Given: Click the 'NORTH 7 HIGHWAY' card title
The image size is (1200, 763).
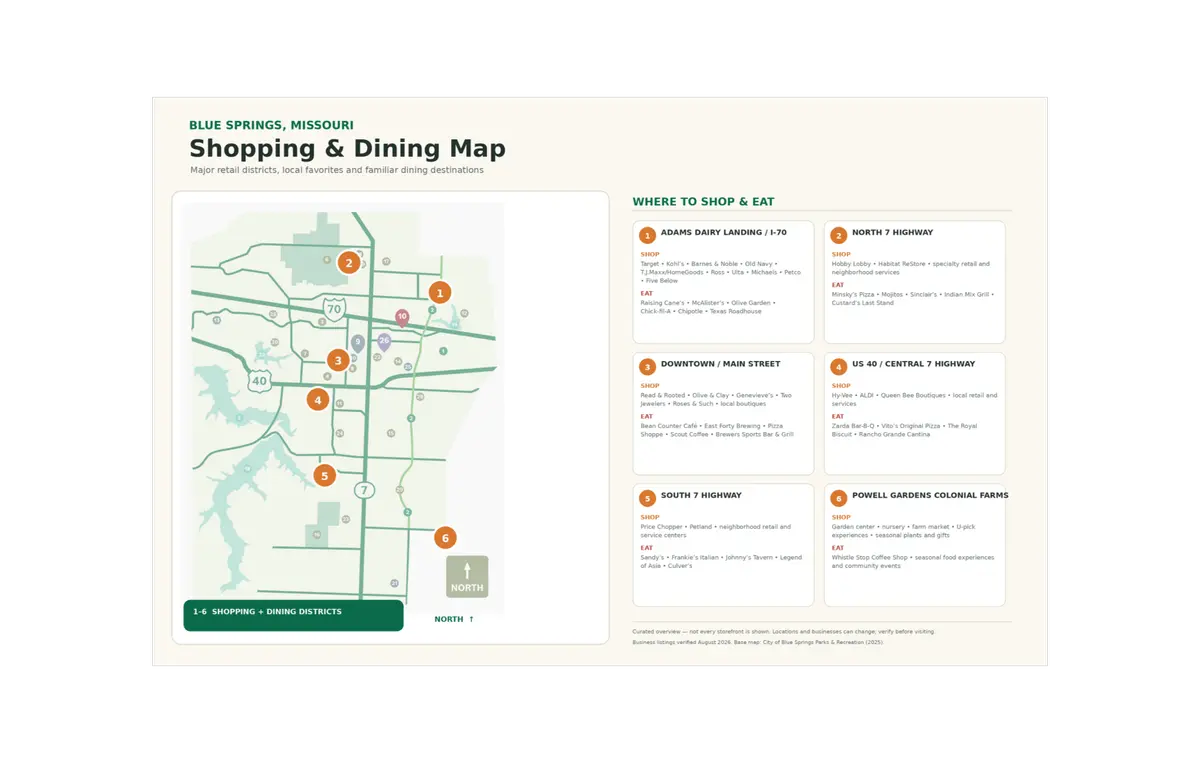Looking at the screenshot, I should pos(892,233).
